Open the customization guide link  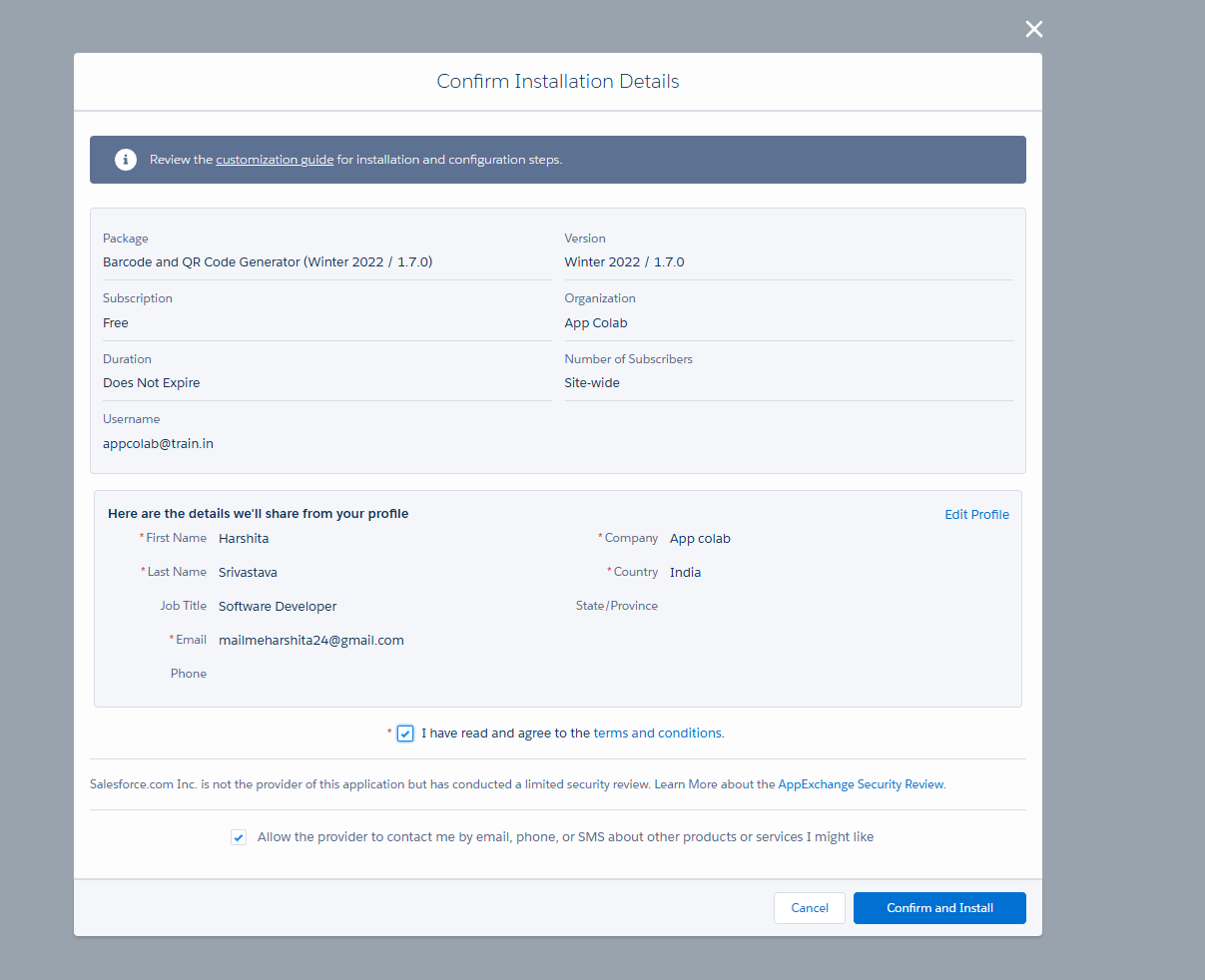tap(275, 159)
